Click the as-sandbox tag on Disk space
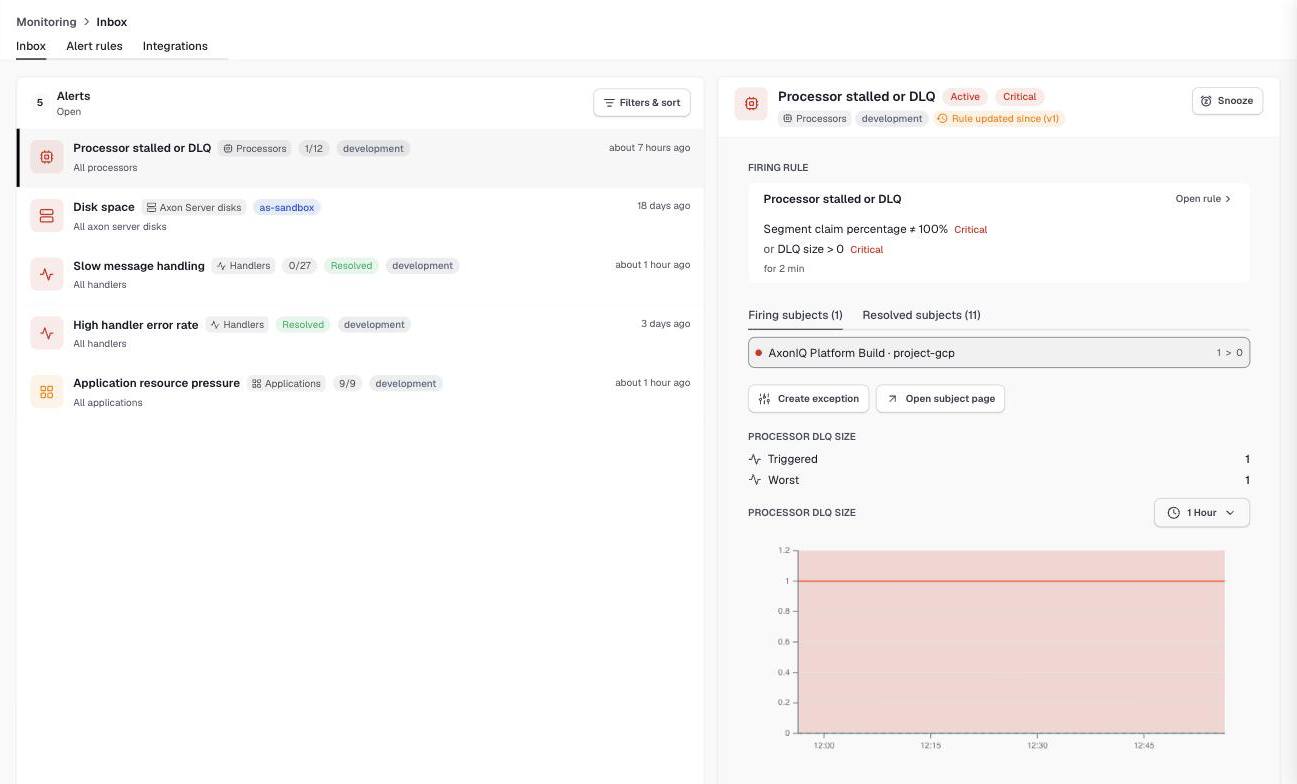Viewport: 1297px width, 784px height. [287, 208]
